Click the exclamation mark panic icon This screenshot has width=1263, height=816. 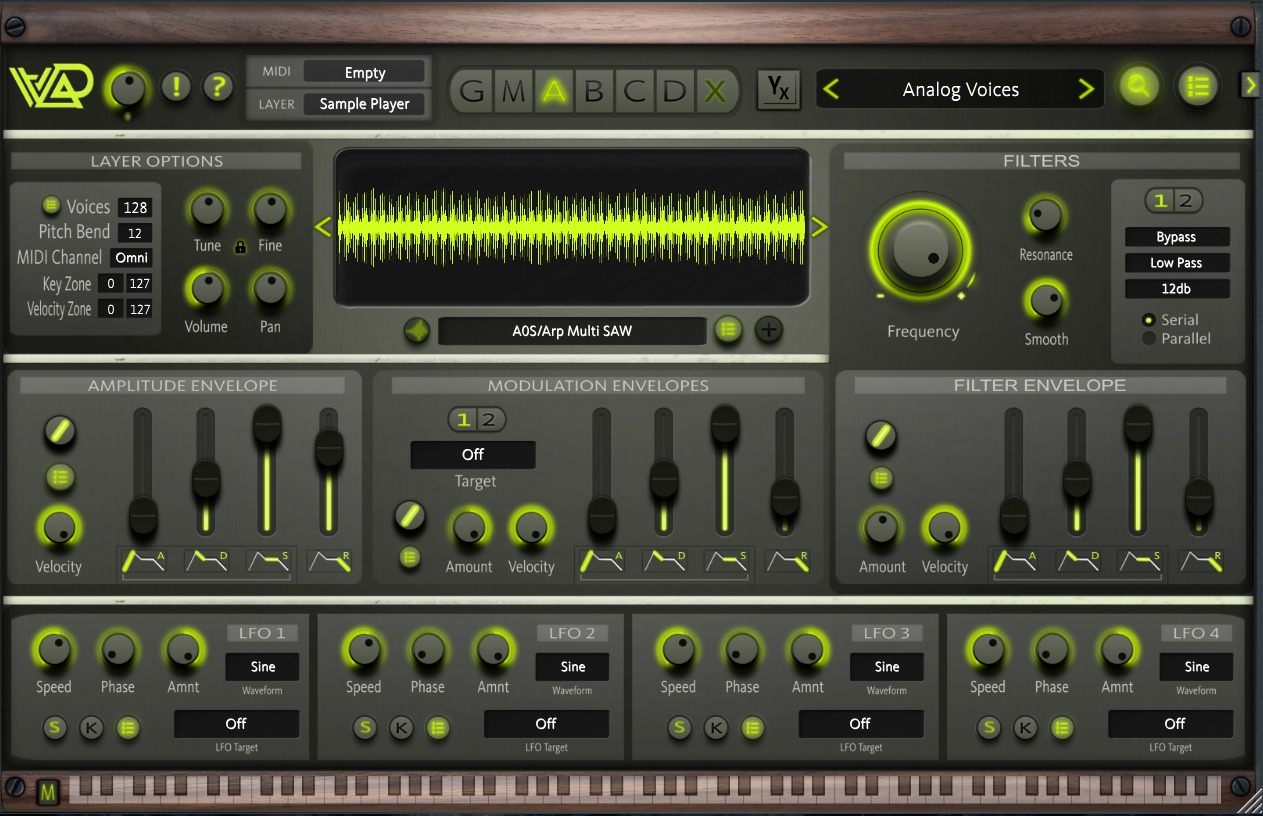coord(176,87)
